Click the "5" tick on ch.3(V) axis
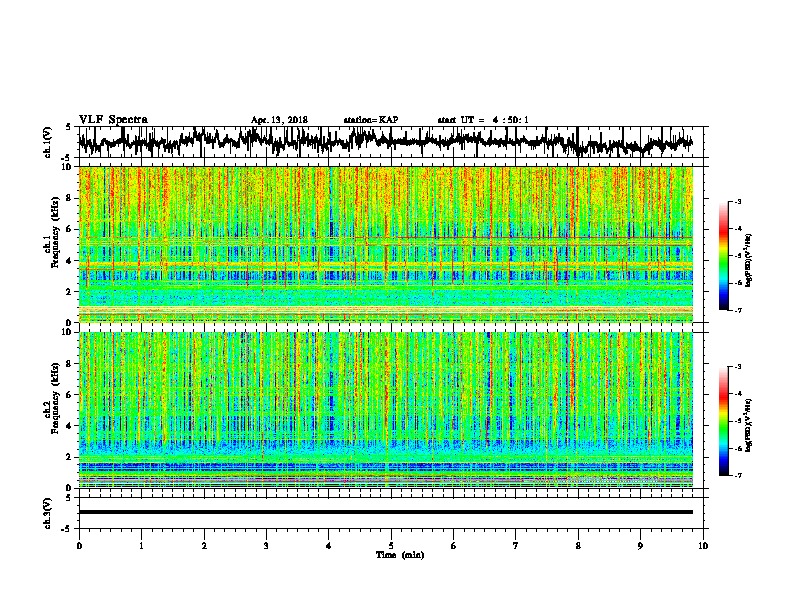792x612 pixels. coord(68,498)
